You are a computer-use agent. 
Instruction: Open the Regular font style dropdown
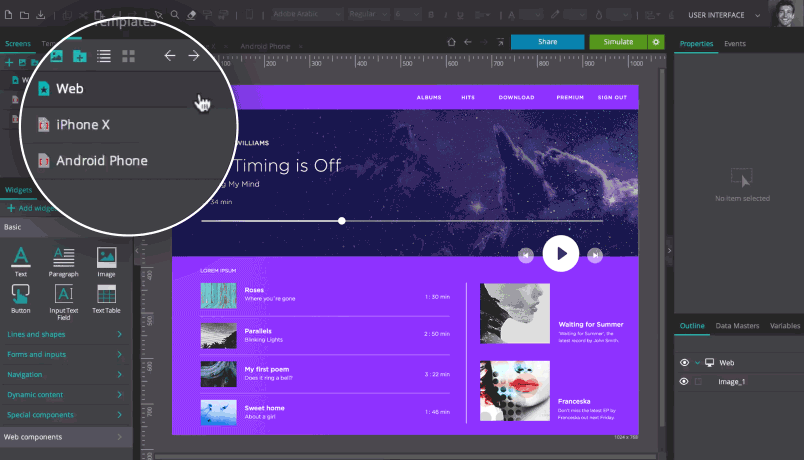(368, 14)
